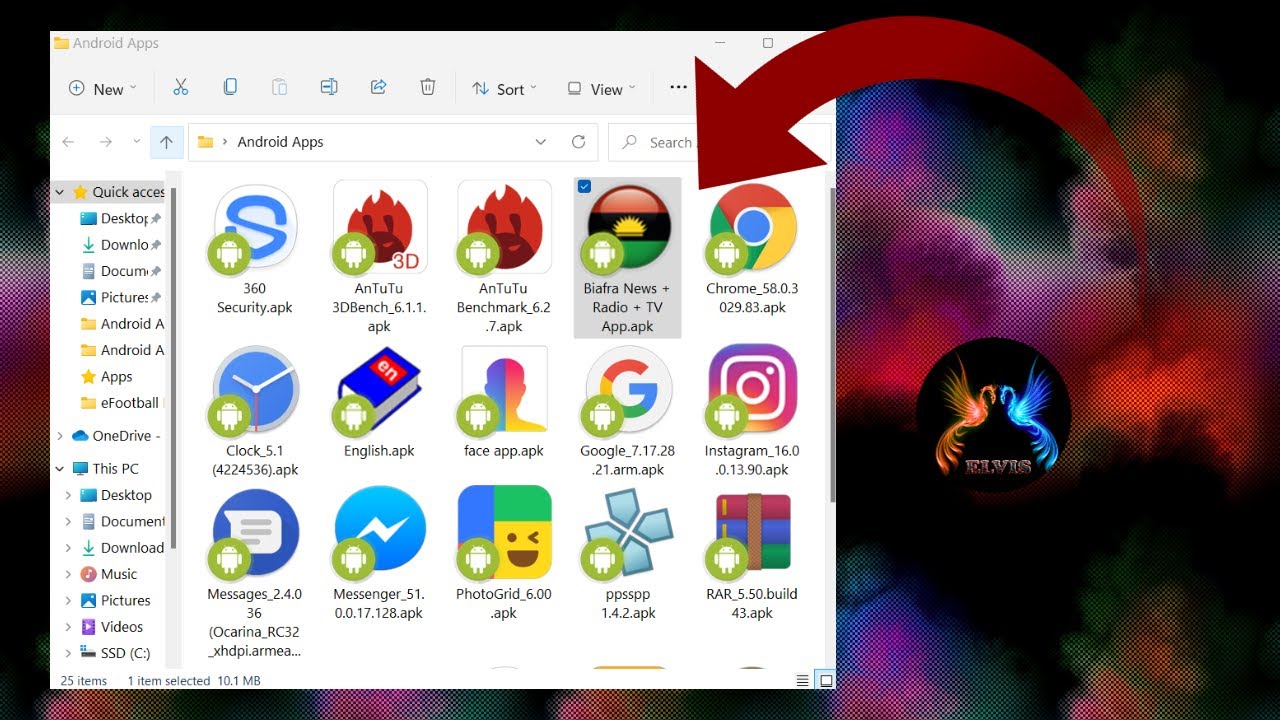
Task: Open the Sort dropdown menu
Action: (505, 88)
